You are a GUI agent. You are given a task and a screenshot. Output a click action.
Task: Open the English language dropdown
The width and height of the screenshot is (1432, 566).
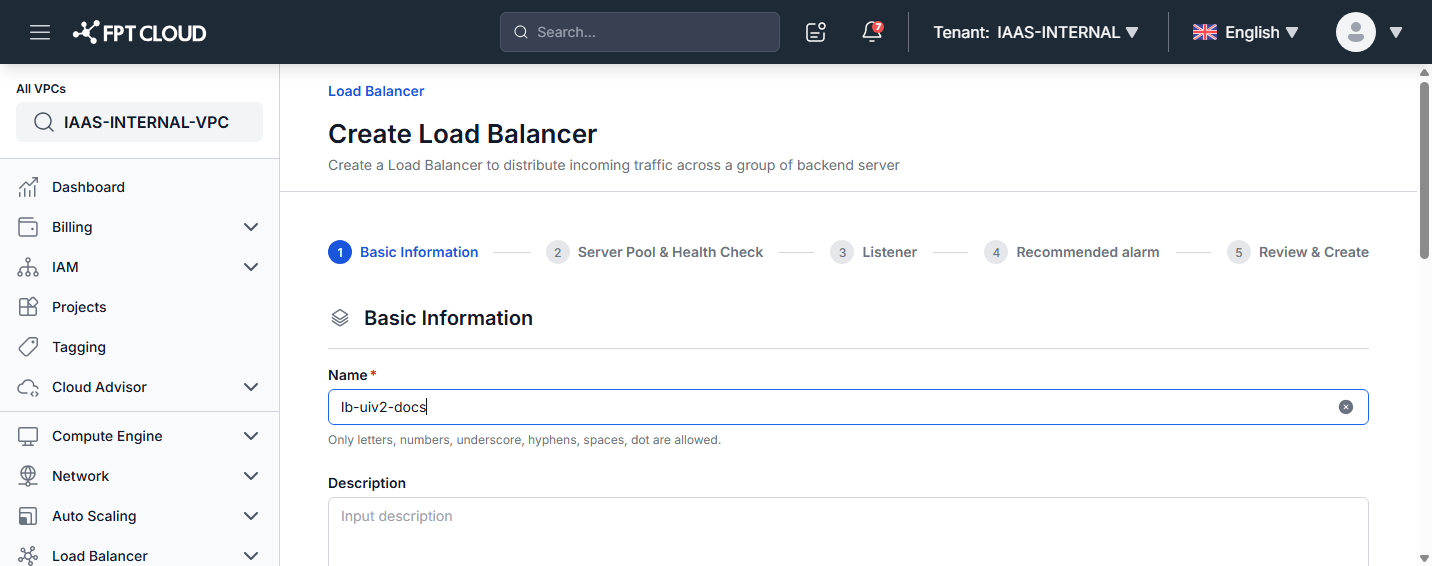click(1246, 32)
